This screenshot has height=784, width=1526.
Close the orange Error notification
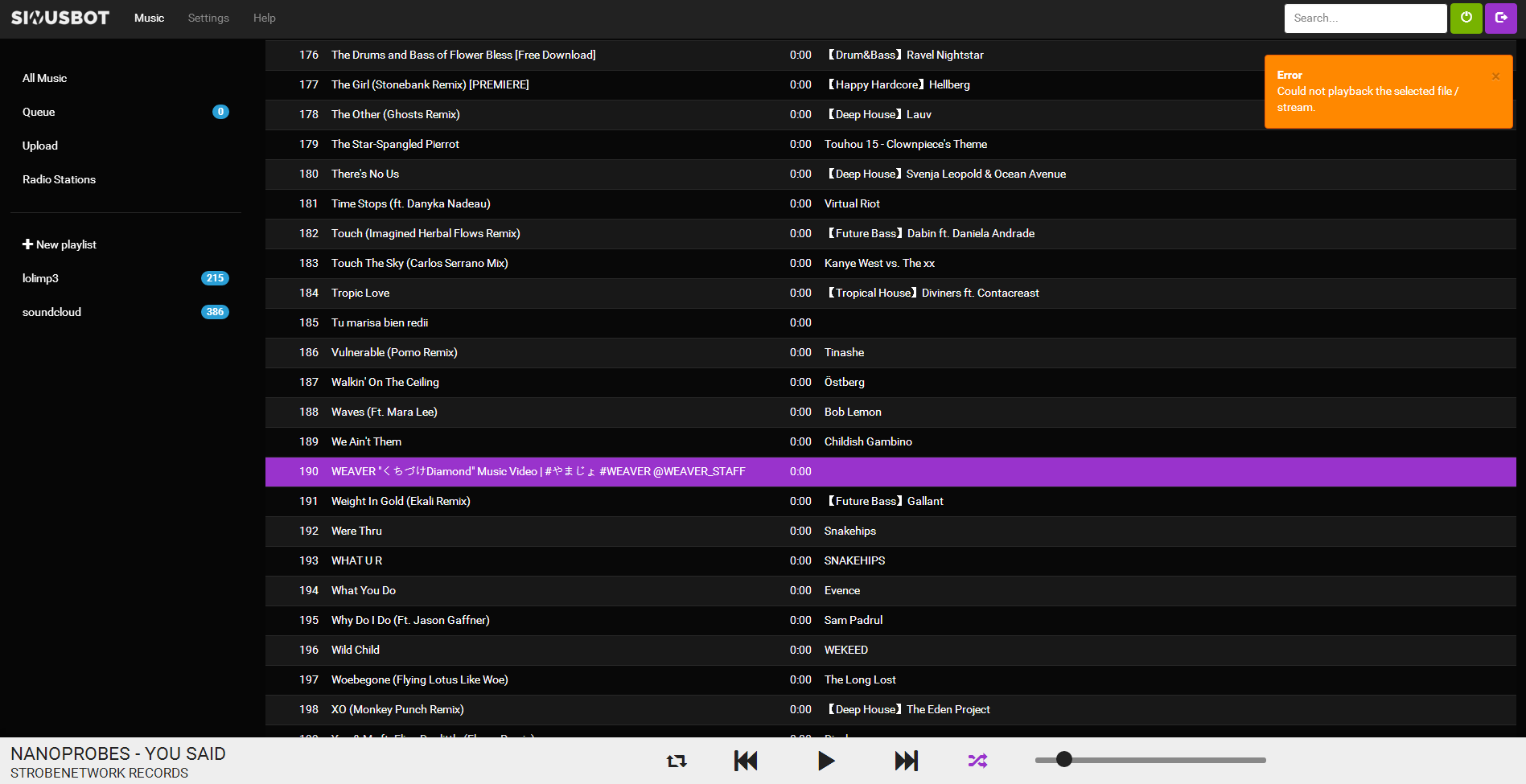click(x=1495, y=76)
